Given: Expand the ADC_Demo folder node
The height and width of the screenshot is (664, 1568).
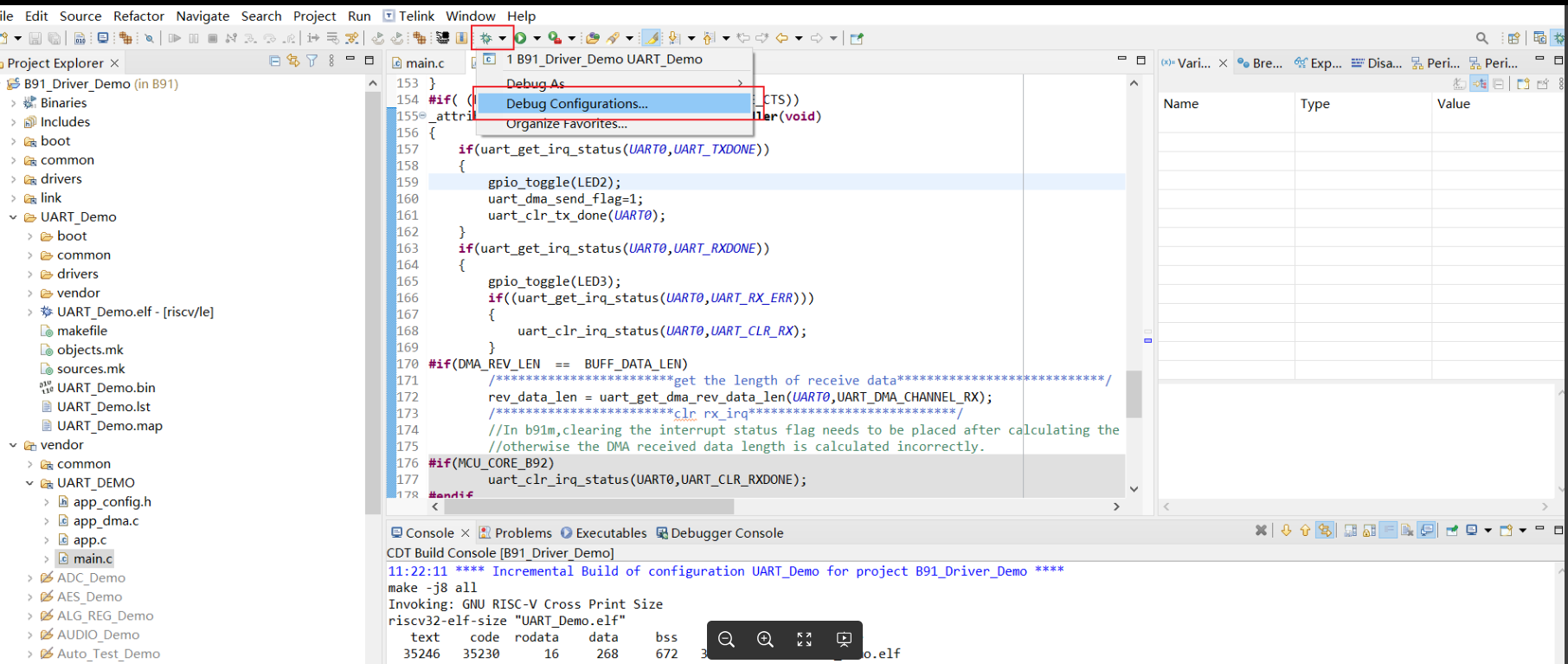Looking at the screenshot, I should pos(29,578).
